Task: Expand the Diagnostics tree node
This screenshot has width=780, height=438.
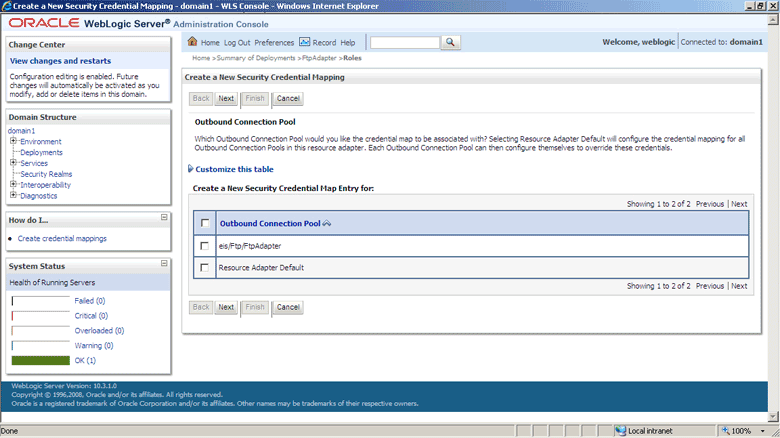Action: (13, 195)
